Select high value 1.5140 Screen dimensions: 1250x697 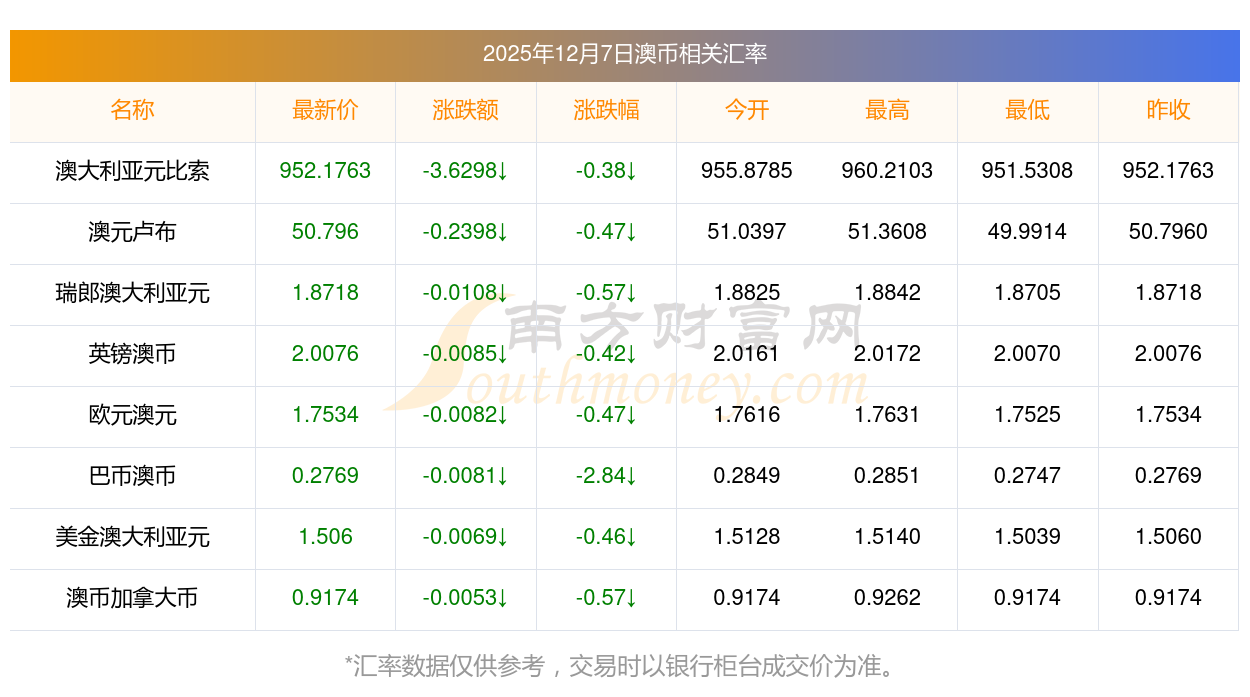point(887,537)
